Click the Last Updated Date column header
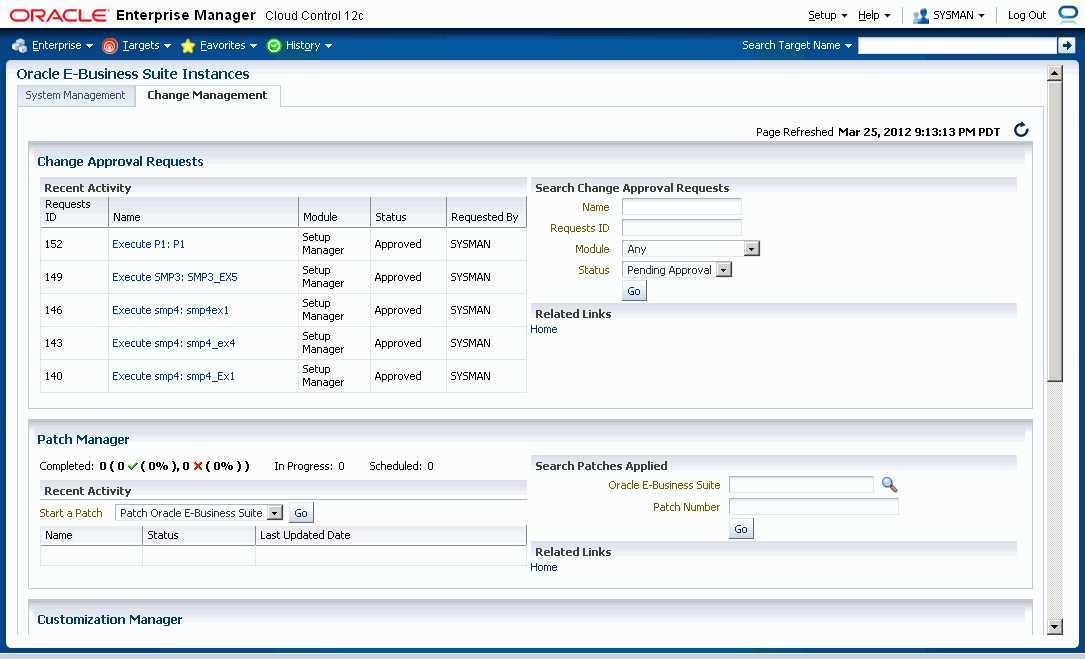 (x=391, y=535)
